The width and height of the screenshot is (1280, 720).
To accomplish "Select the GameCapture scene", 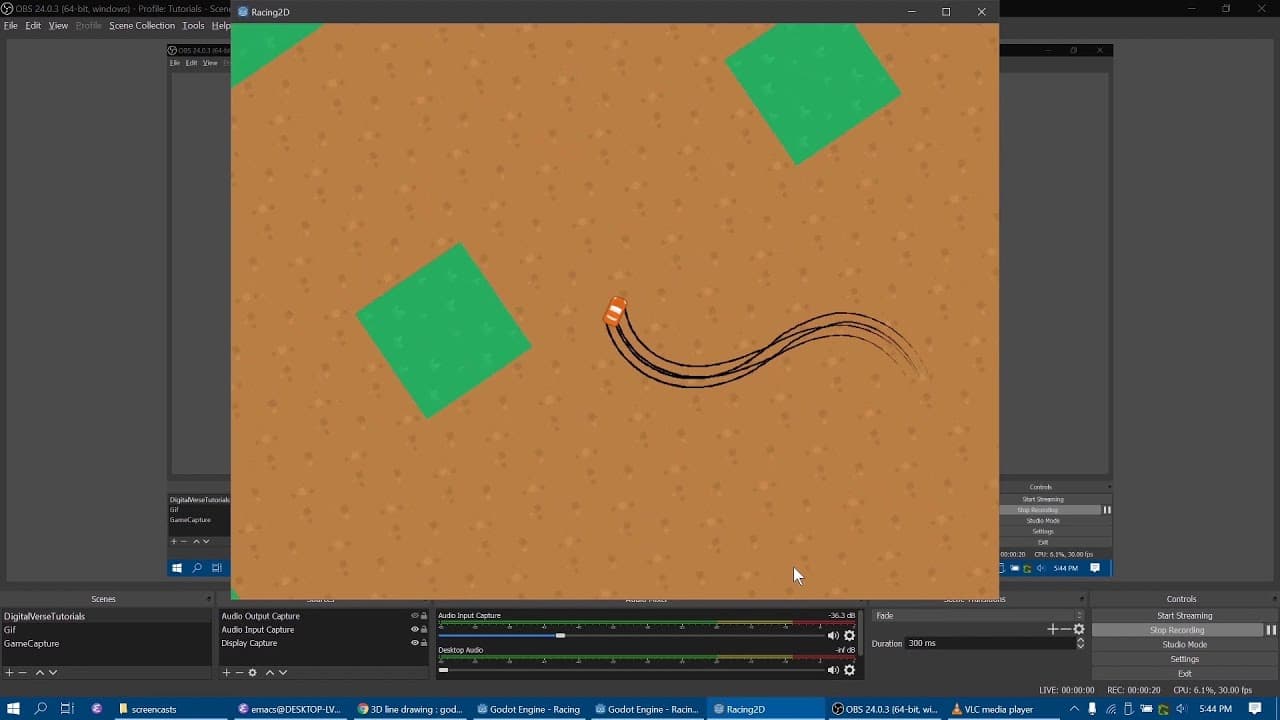I will [x=106, y=644].
